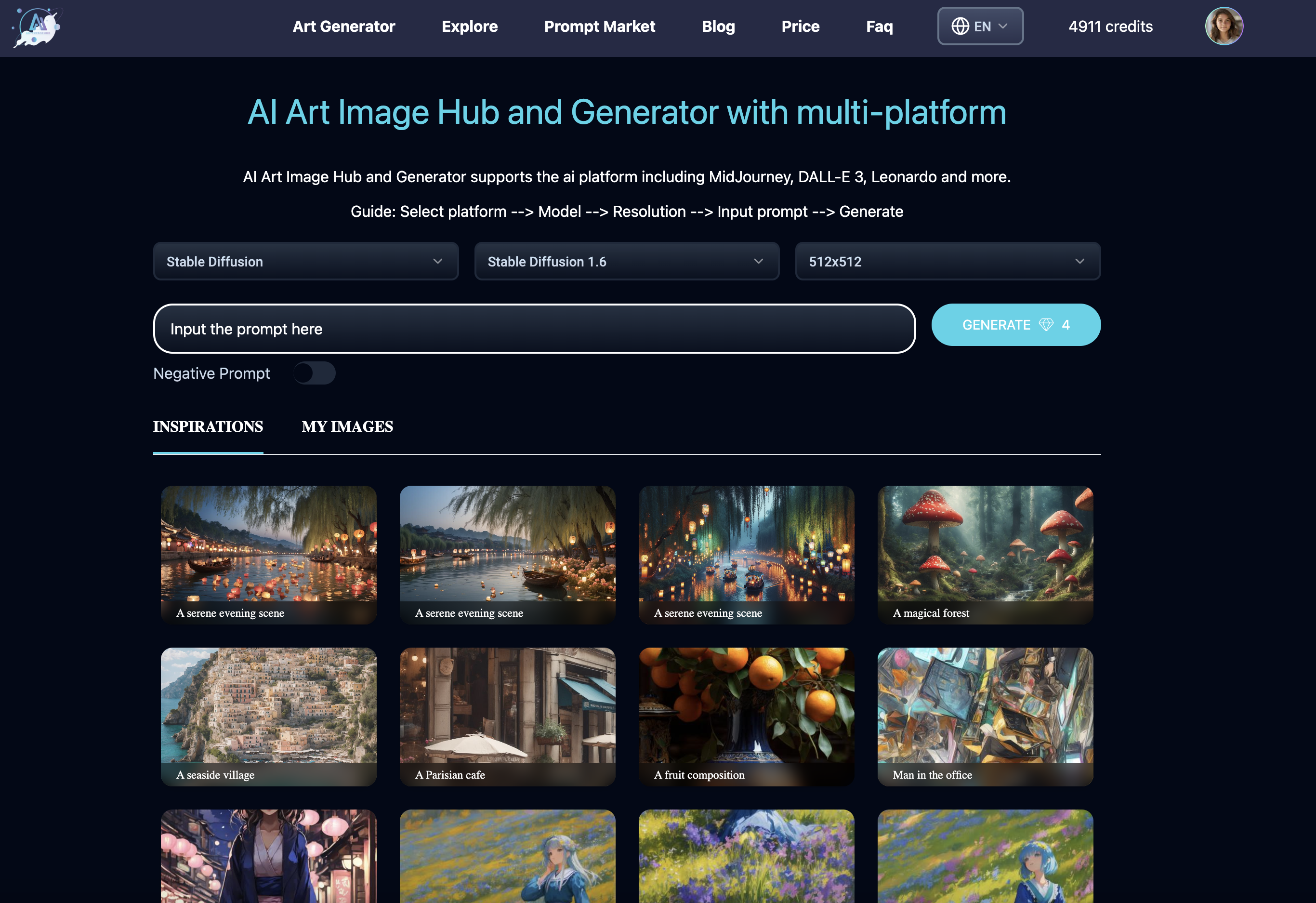Click the diamond credit icon on Generate
Viewport: 1316px width, 903px height.
1046,325
